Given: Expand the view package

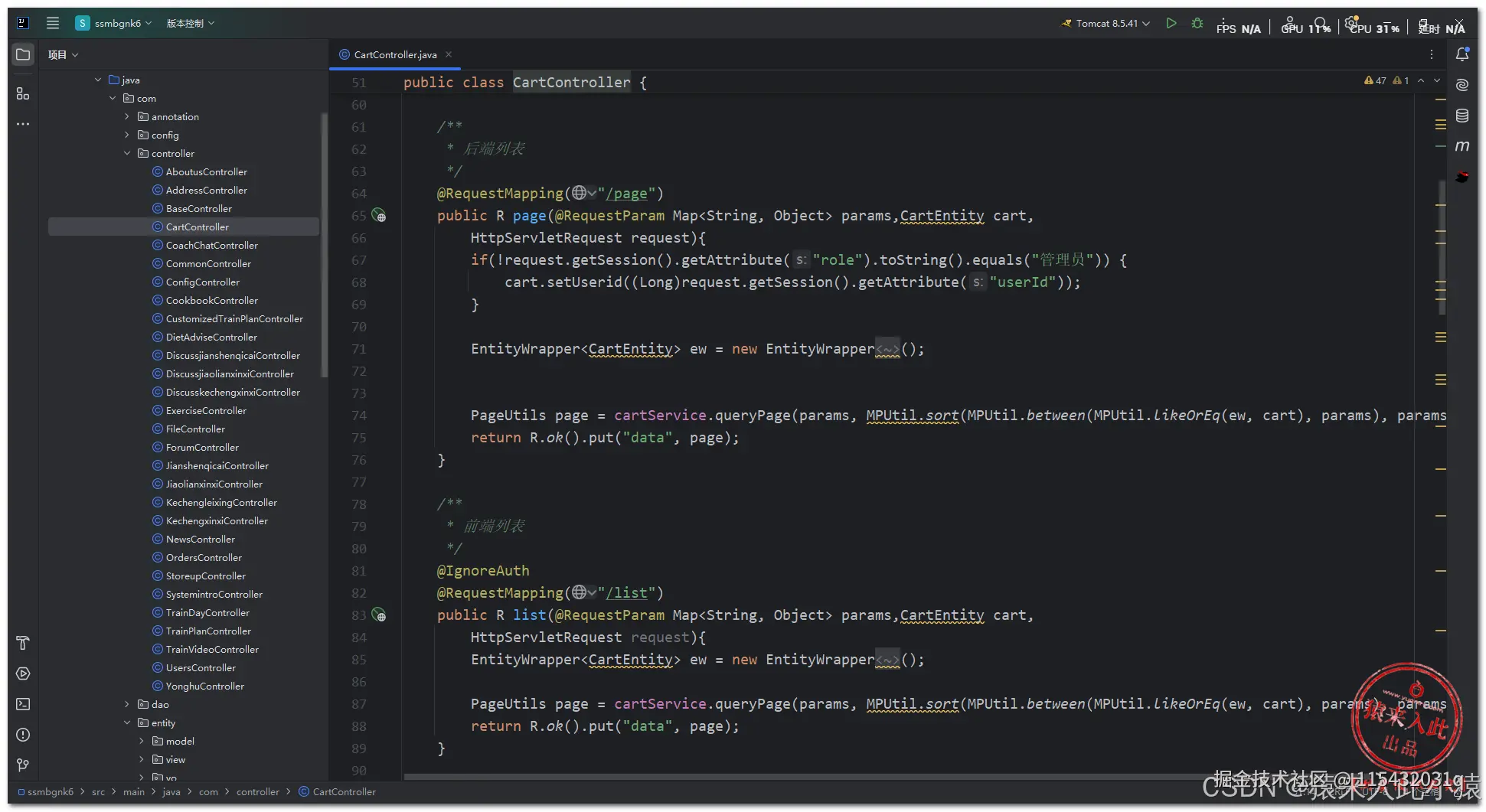Looking at the screenshot, I should [x=142, y=759].
